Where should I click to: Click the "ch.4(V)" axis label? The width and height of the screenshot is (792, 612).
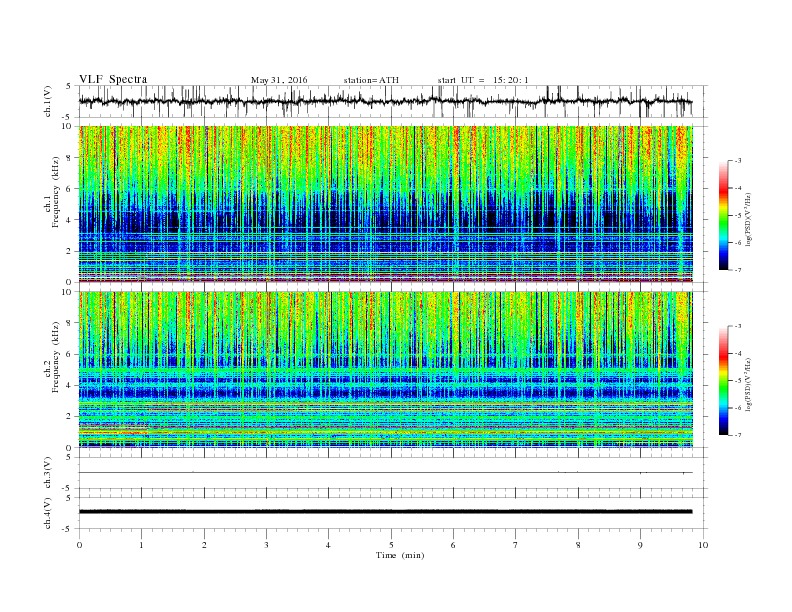click(x=48, y=513)
